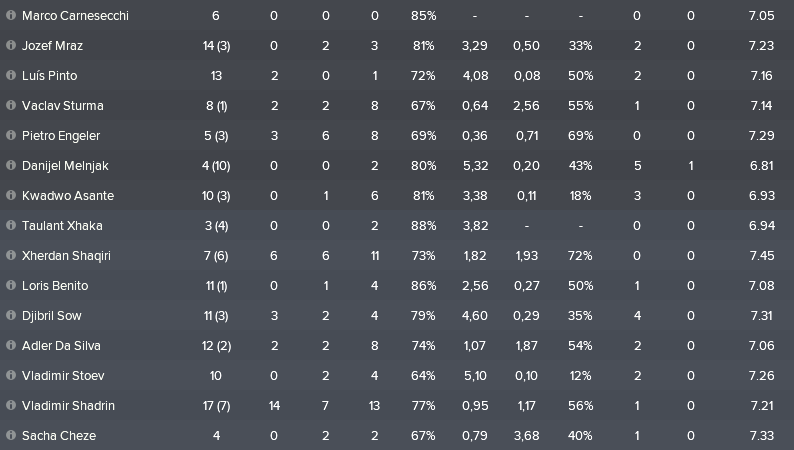Click info icon next to Vaclav Sturma
The image size is (794, 450).
coord(11,105)
